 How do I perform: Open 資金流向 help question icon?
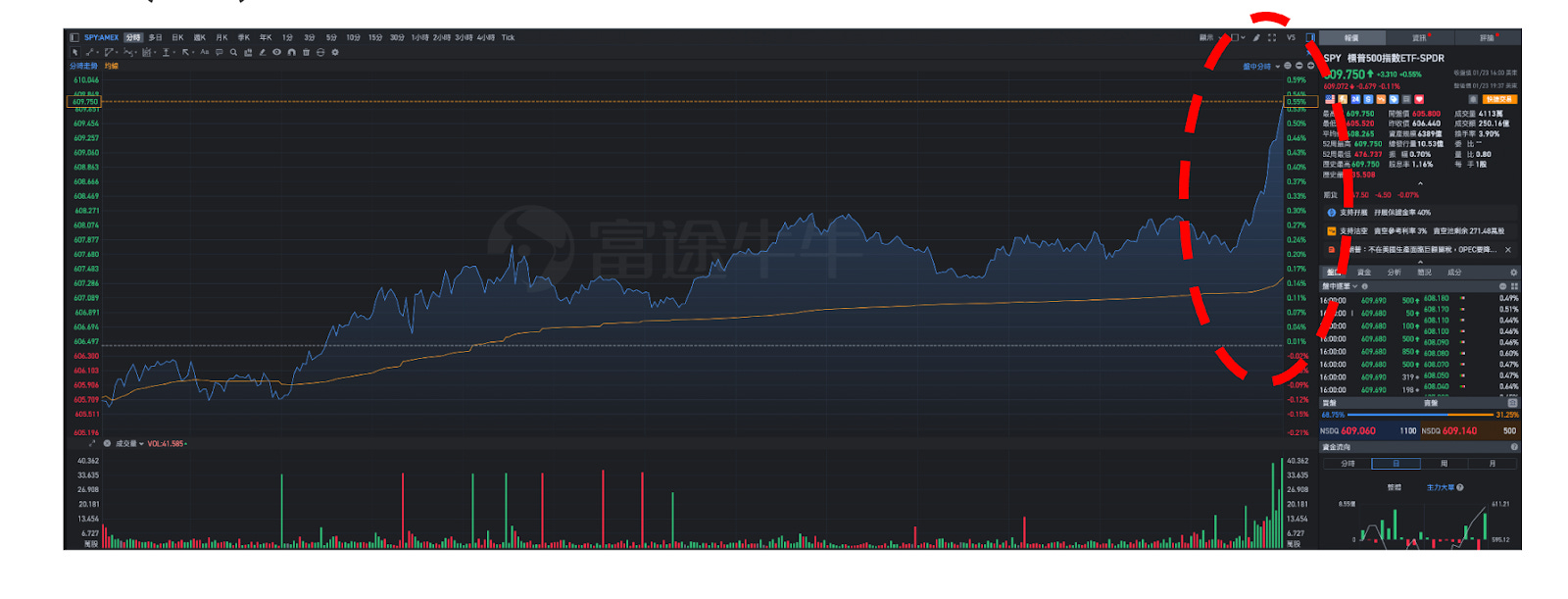(x=1514, y=447)
